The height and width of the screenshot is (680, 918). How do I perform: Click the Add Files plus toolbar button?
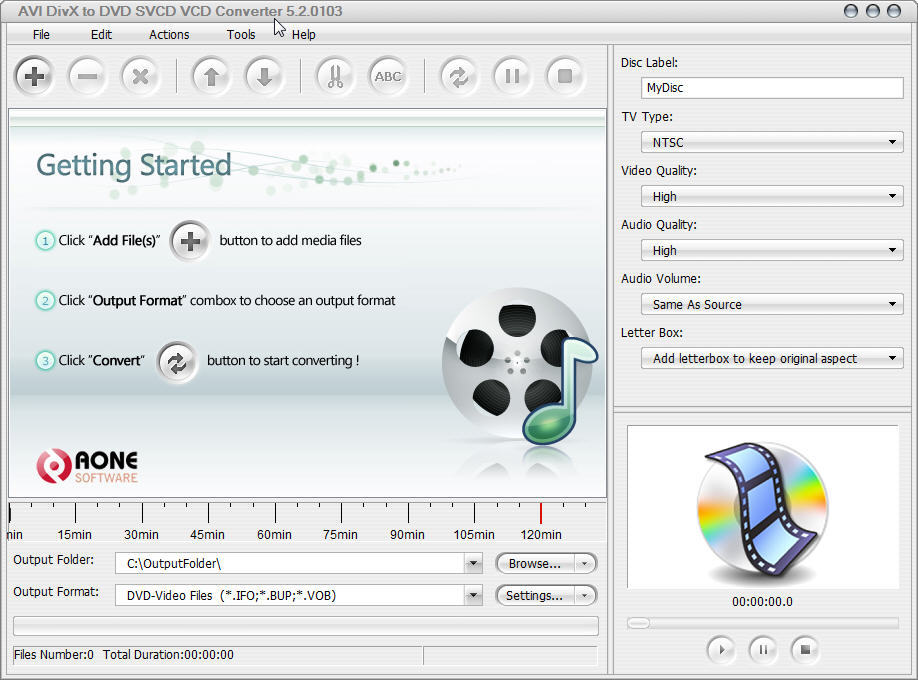click(x=35, y=76)
